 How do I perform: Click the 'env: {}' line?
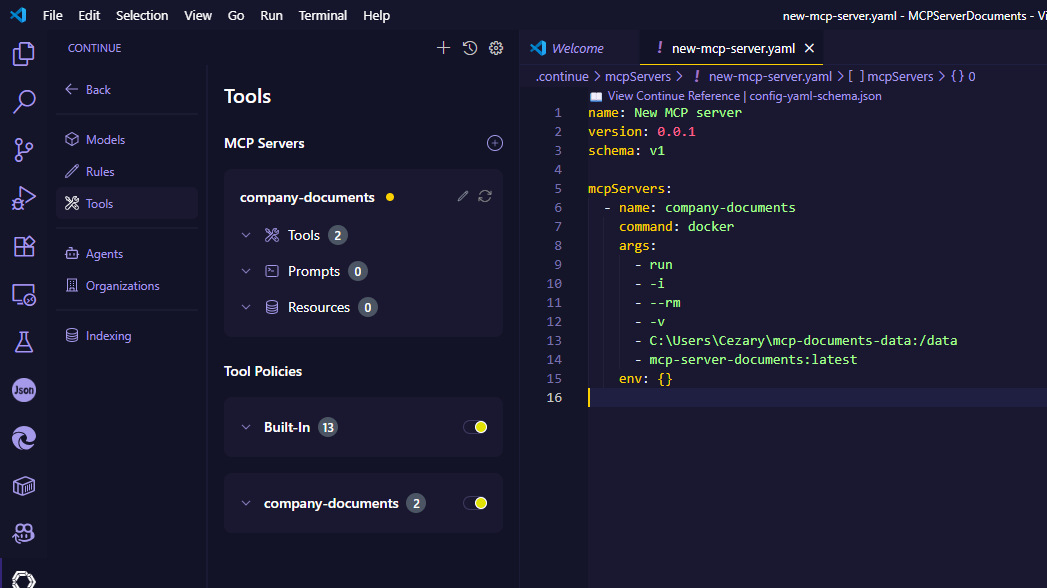[646, 378]
